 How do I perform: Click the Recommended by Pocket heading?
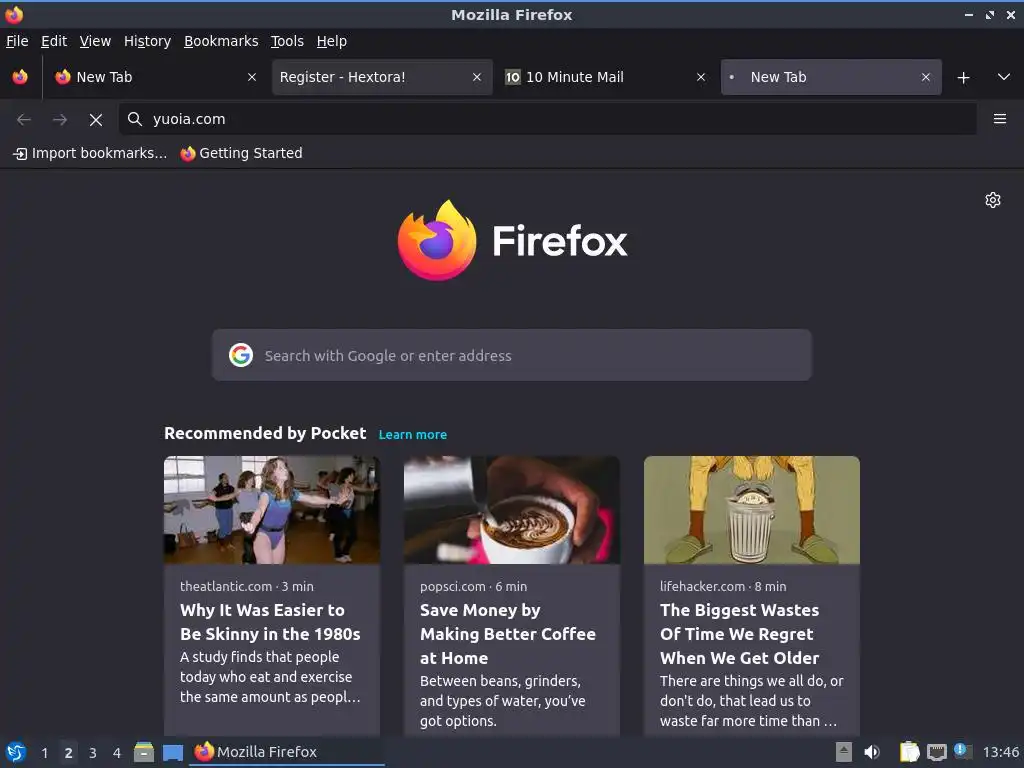click(x=265, y=434)
